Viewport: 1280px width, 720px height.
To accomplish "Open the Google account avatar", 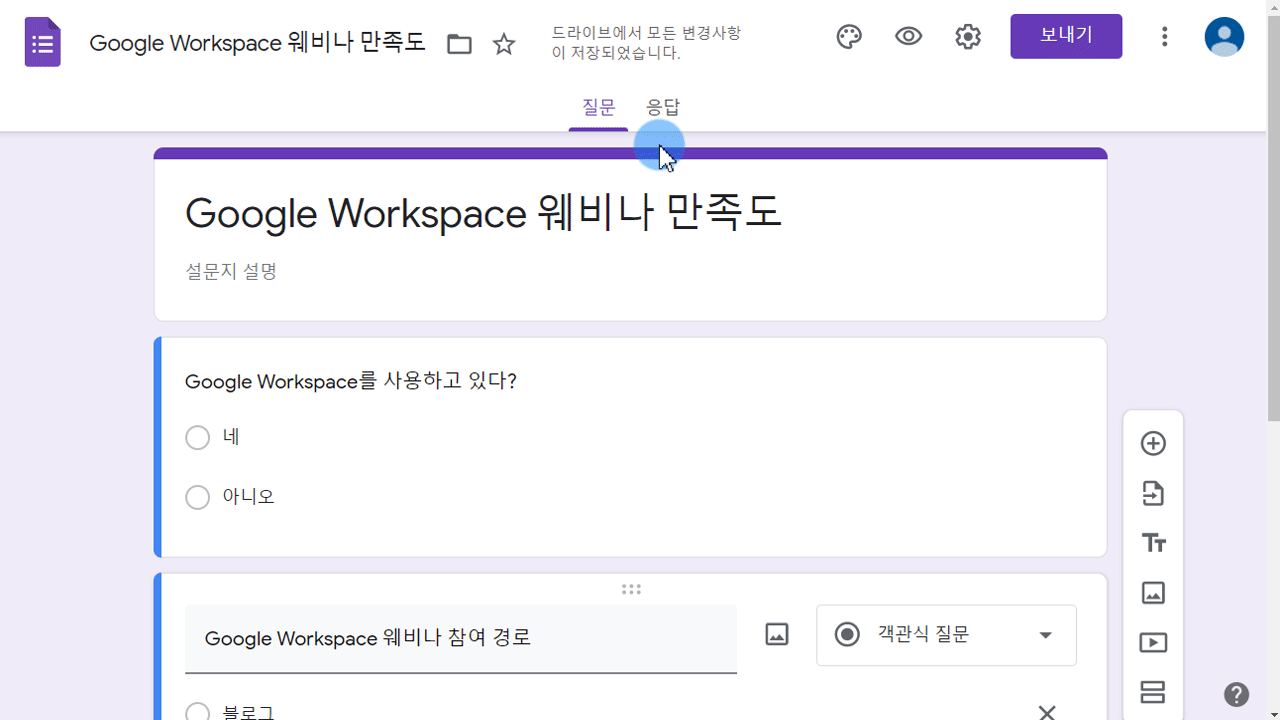I will coord(1224,37).
